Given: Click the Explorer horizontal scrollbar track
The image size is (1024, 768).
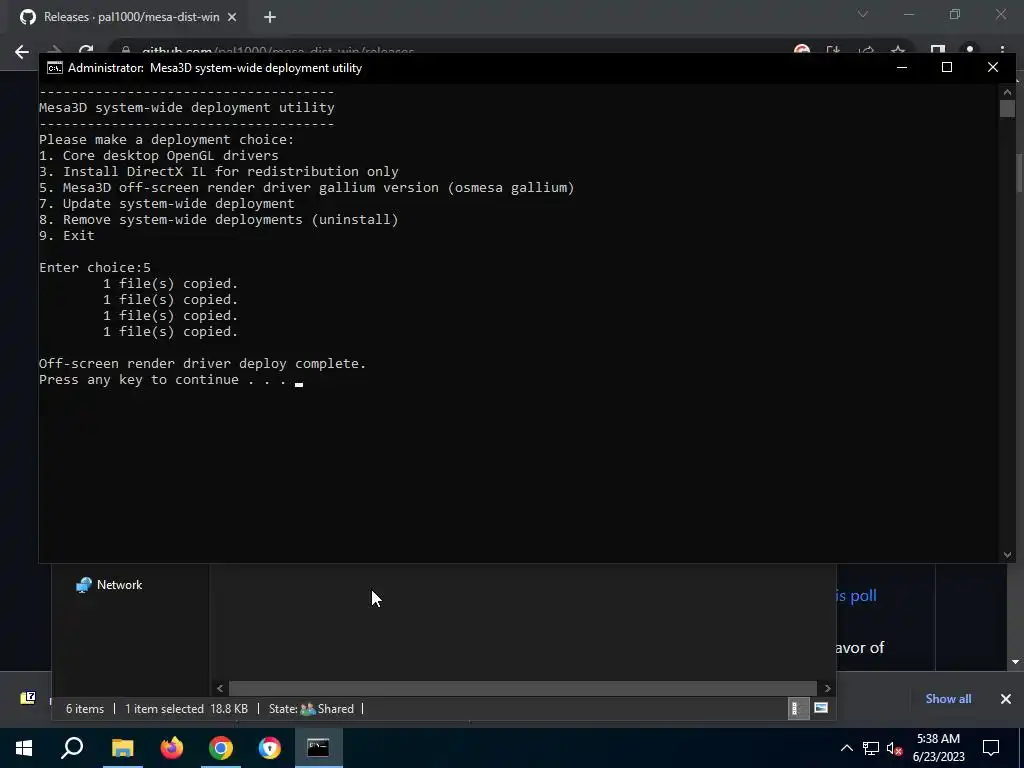Looking at the screenshot, I should [523, 688].
